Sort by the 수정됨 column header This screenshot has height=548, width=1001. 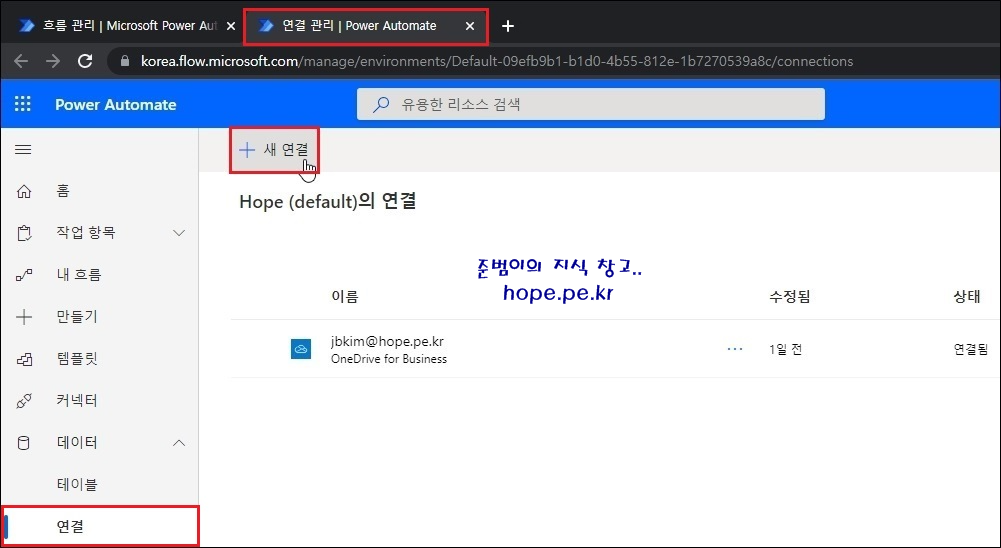tap(790, 297)
